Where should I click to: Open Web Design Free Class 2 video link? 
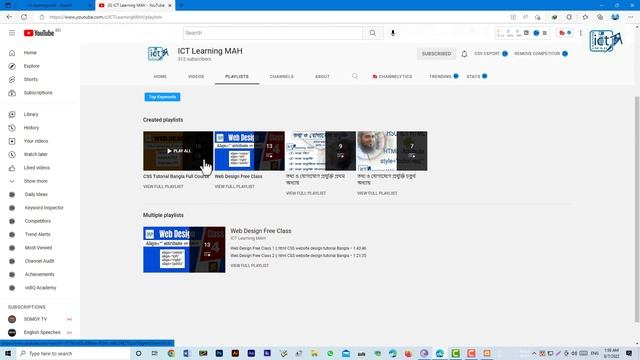[x=298, y=256]
